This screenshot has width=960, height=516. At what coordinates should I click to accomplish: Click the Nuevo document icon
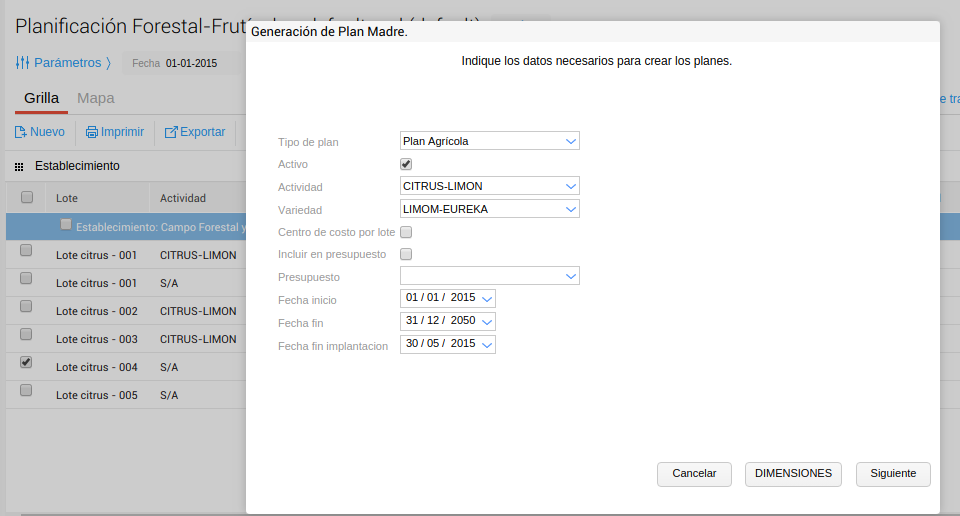pos(21,132)
